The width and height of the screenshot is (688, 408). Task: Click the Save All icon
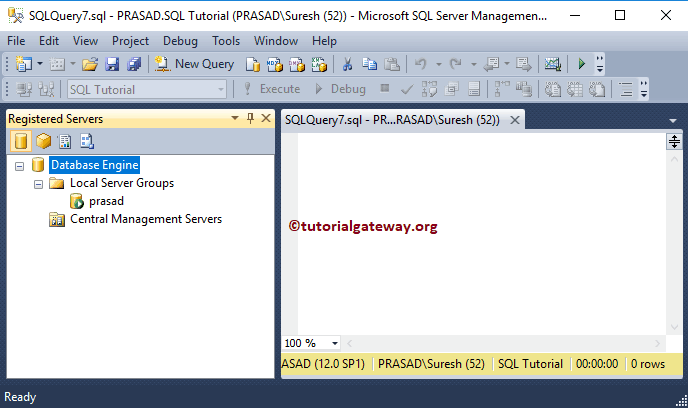tap(134, 64)
